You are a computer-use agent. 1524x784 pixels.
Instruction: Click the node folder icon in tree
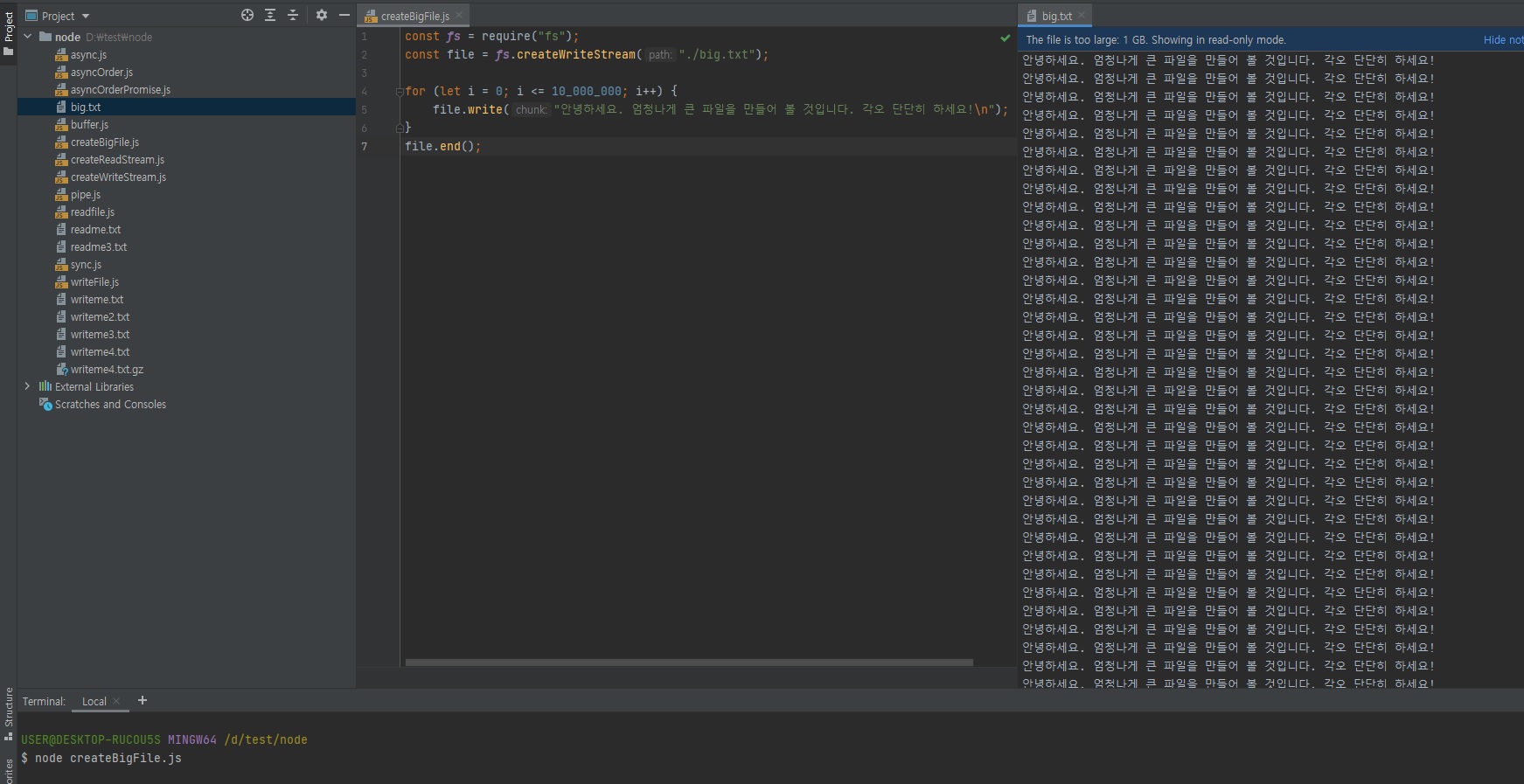pos(45,37)
